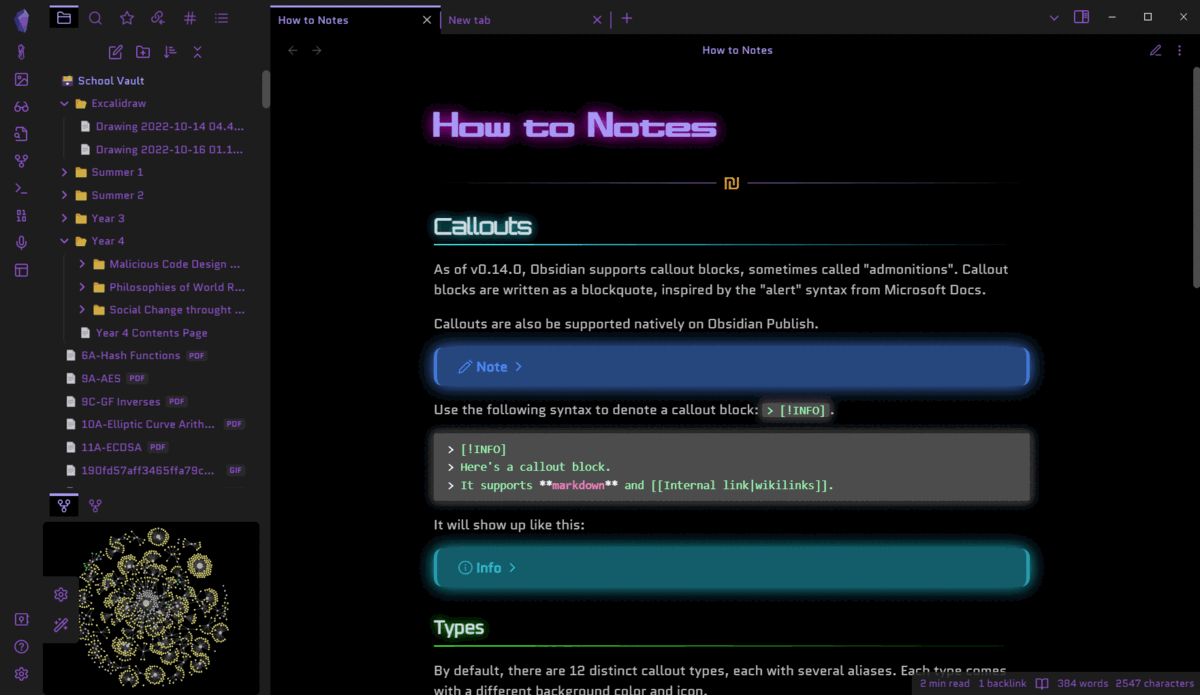
Task: Close the New tab tab
Action: (x=598, y=20)
